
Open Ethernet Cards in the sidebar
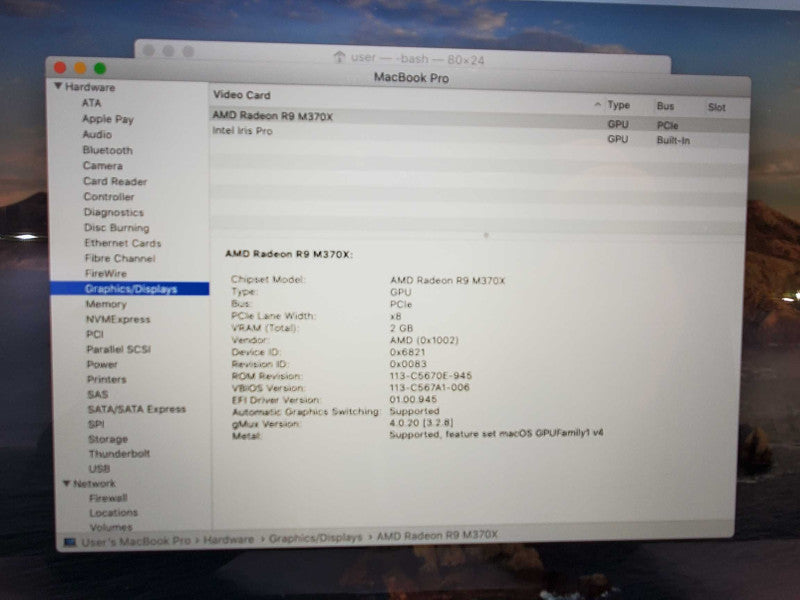[x=122, y=243]
